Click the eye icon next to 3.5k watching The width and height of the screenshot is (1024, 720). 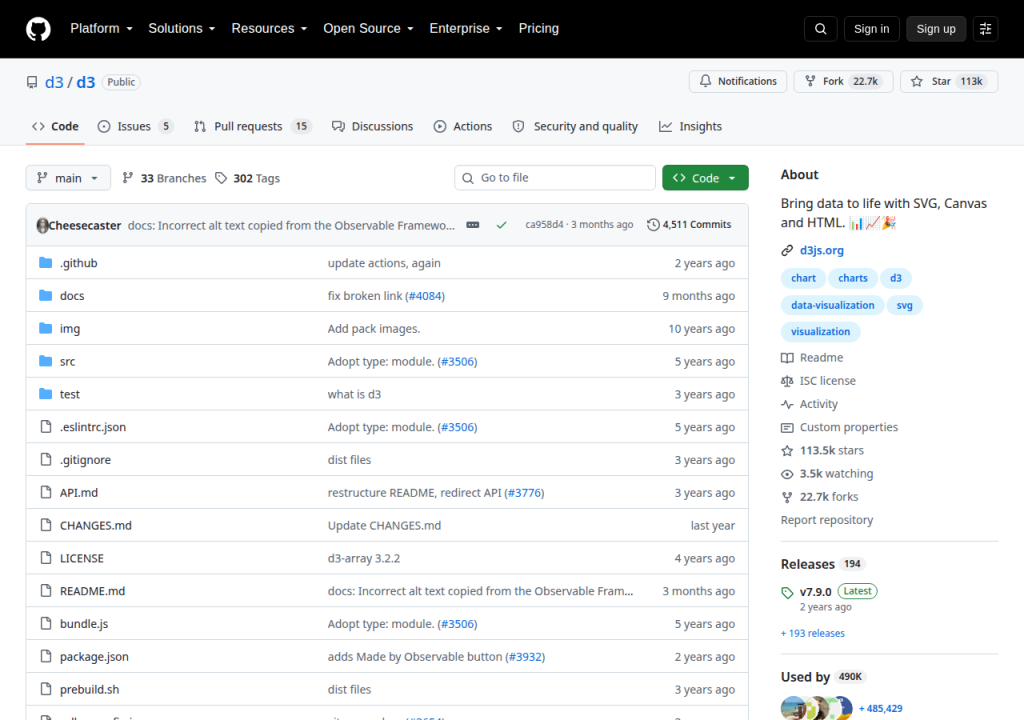click(787, 474)
